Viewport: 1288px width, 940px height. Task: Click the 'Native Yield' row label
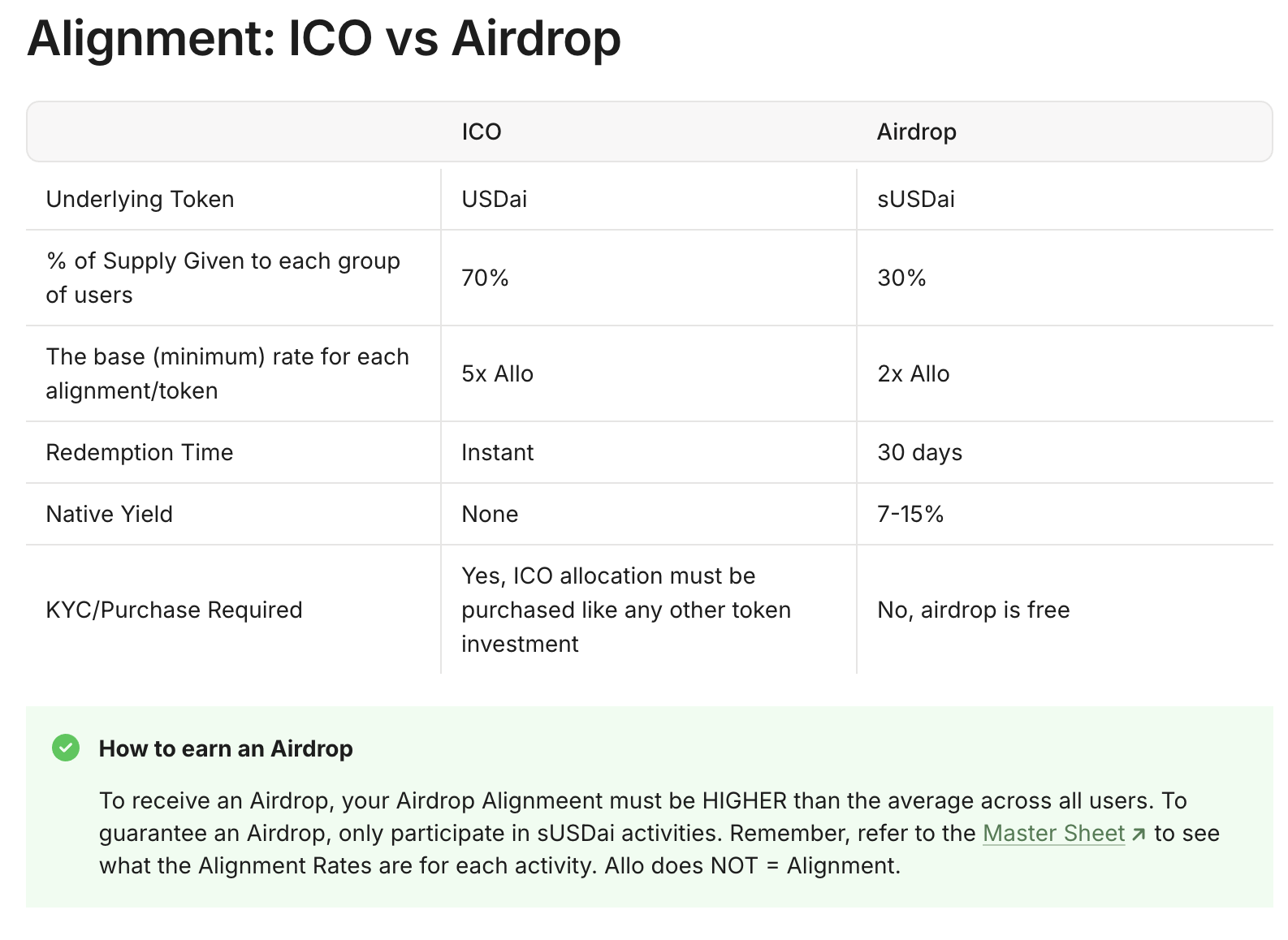point(110,514)
